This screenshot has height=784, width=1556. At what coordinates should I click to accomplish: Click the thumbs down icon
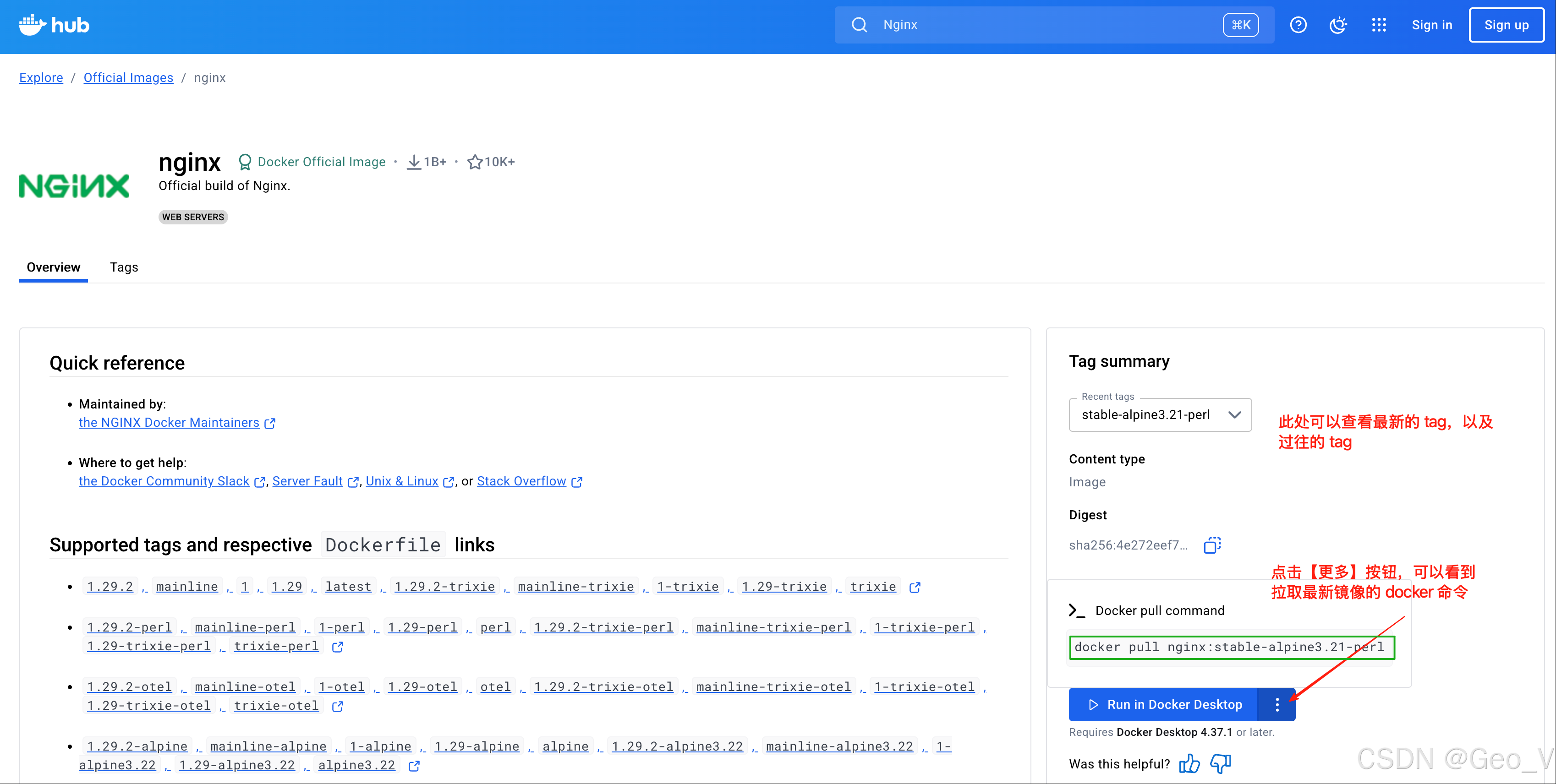tap(1220, 763)
